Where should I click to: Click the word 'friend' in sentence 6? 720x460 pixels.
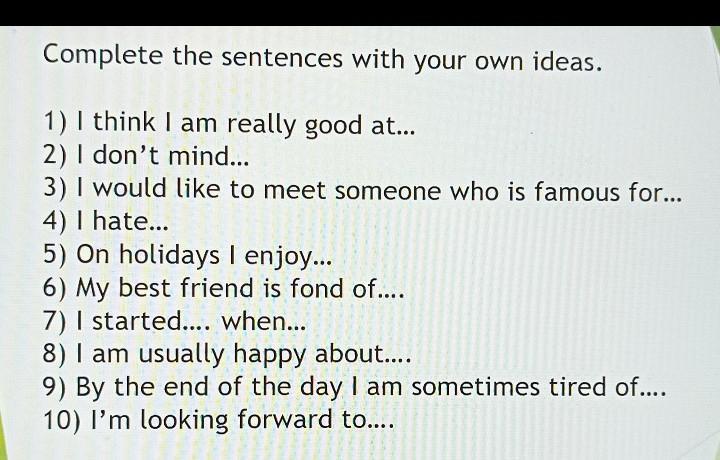coord(216,288)
